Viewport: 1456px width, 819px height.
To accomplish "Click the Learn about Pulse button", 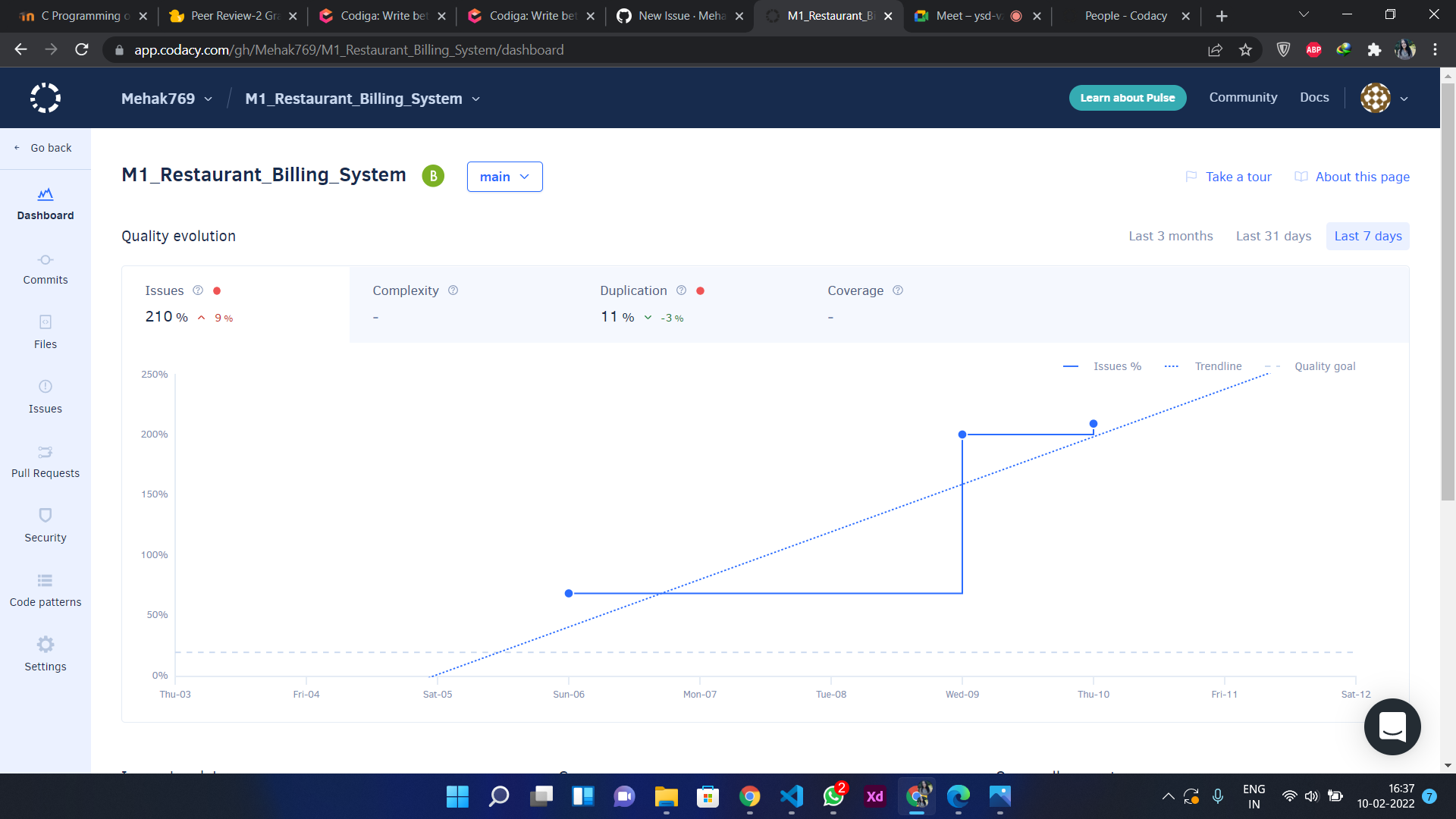I will (1128, 98).
